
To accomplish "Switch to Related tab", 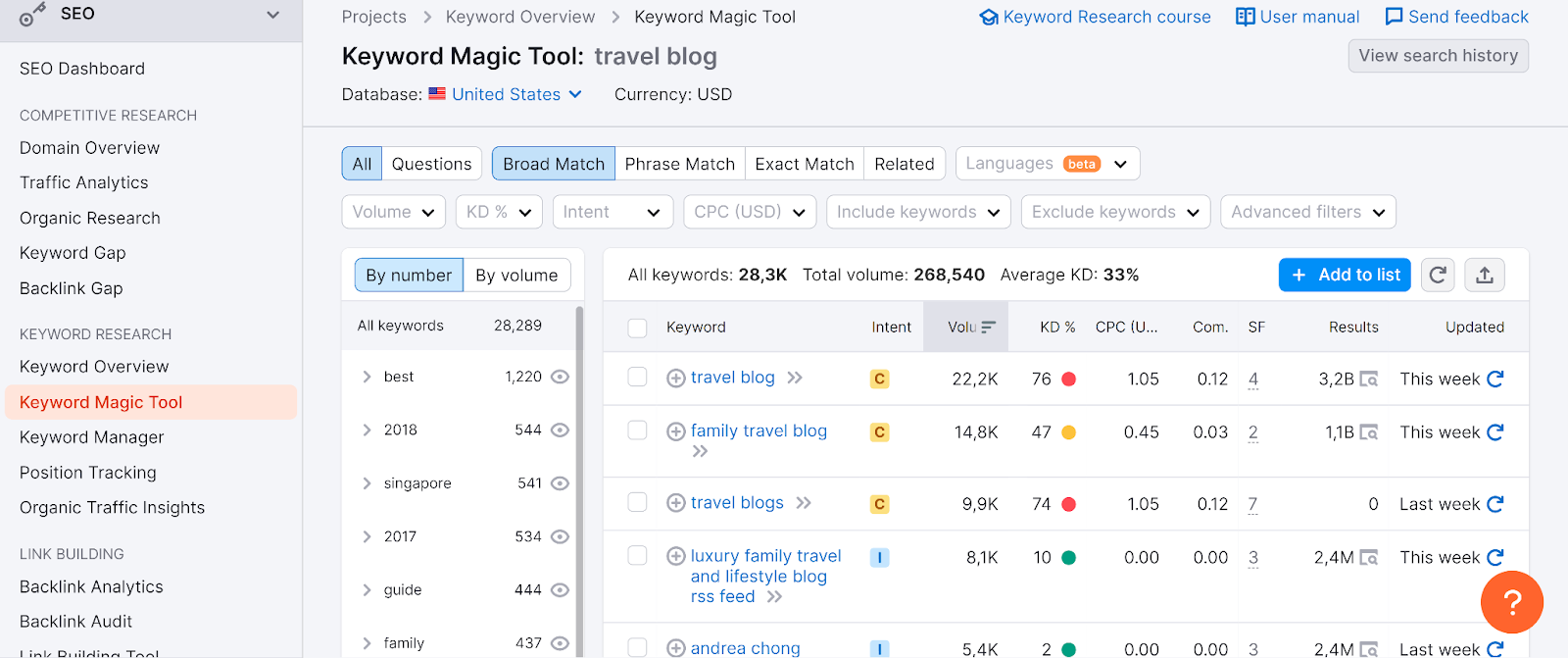I will point(905,164).
